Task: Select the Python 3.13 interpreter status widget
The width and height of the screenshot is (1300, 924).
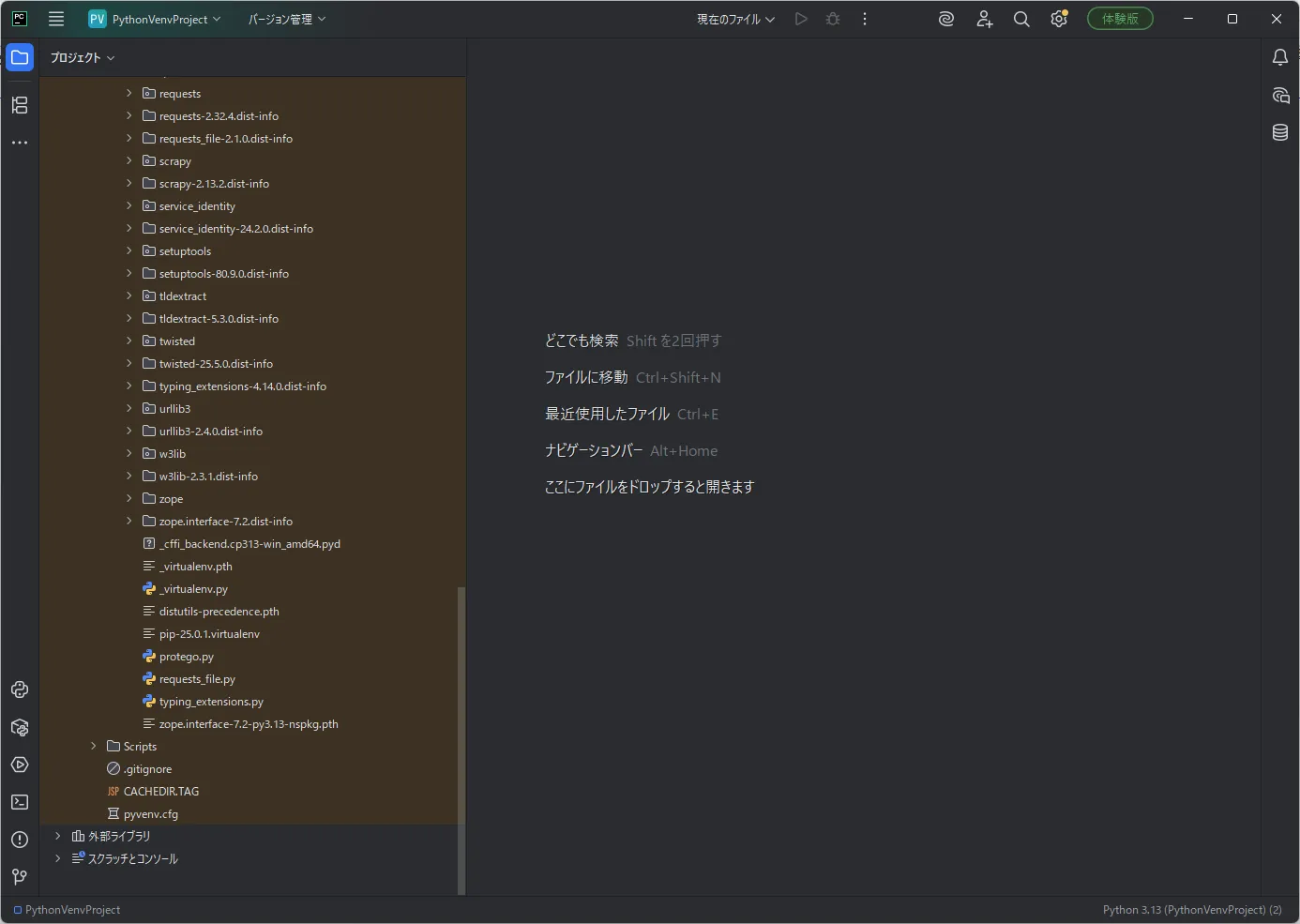Action: click(1192, 910)
